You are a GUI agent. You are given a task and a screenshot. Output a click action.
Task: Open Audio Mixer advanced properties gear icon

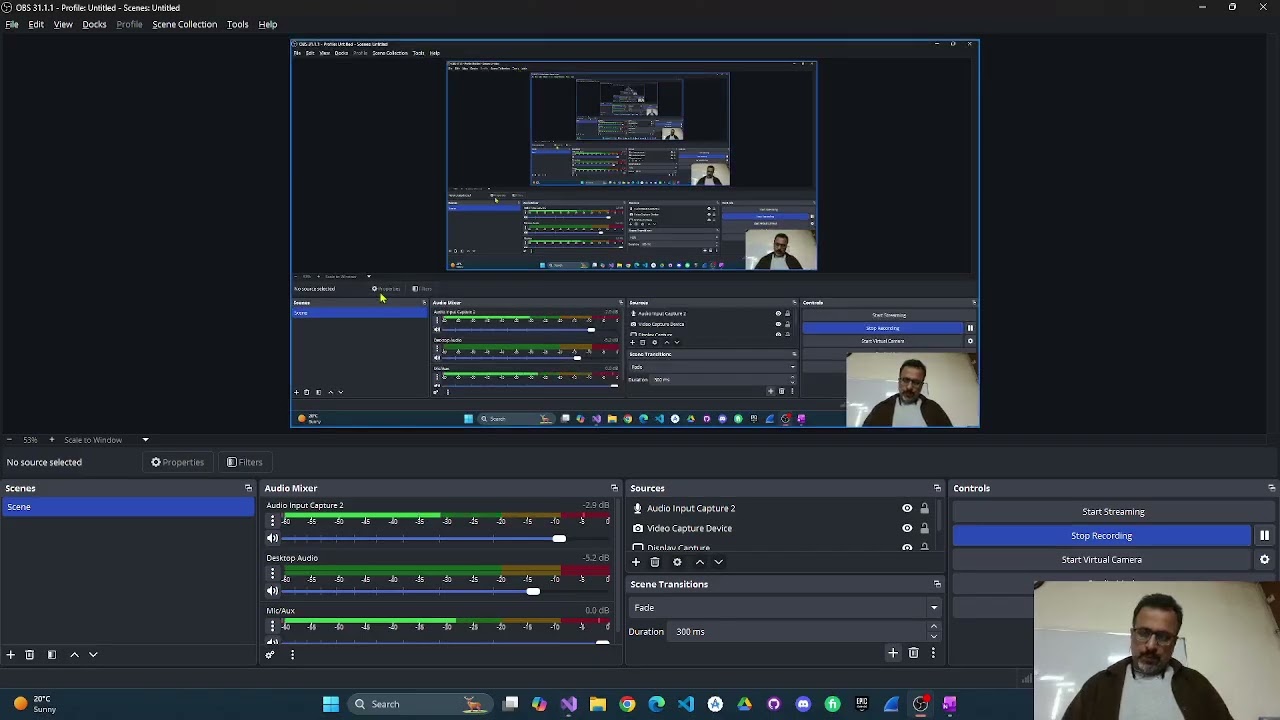[270, 654]
